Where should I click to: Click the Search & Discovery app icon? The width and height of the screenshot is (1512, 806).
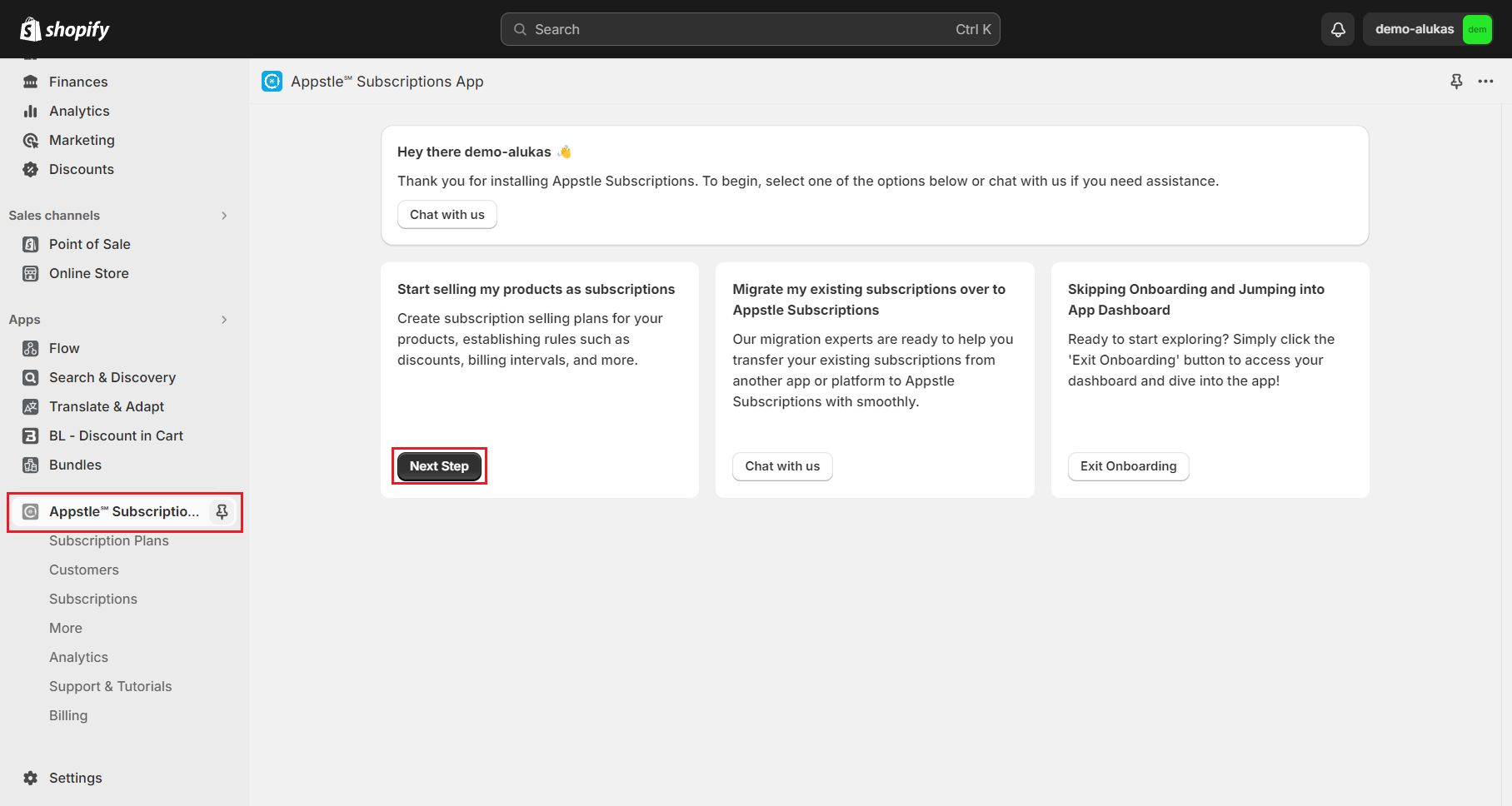click(x=31, y=377)
